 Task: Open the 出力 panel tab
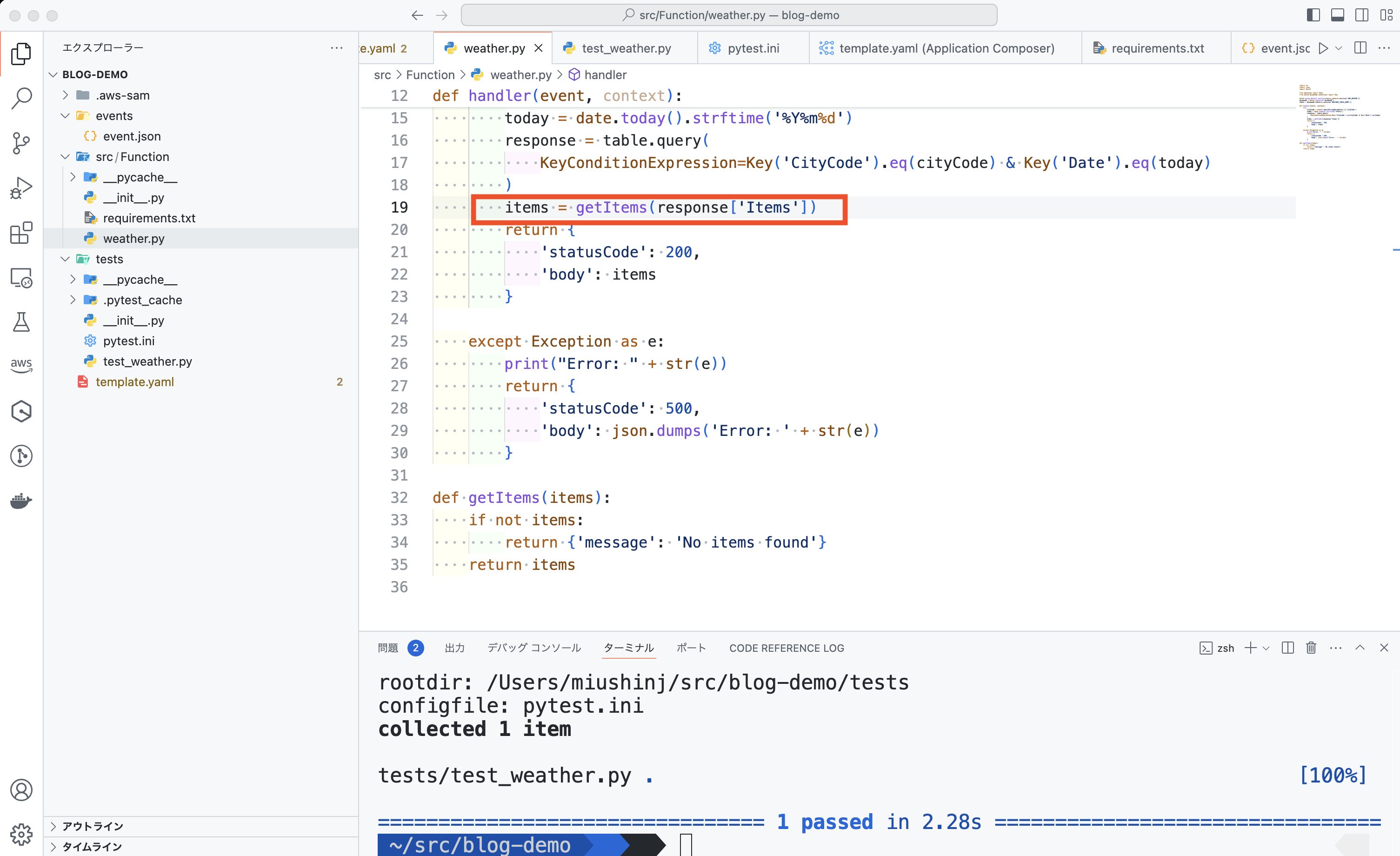click(x=454, y=648)
